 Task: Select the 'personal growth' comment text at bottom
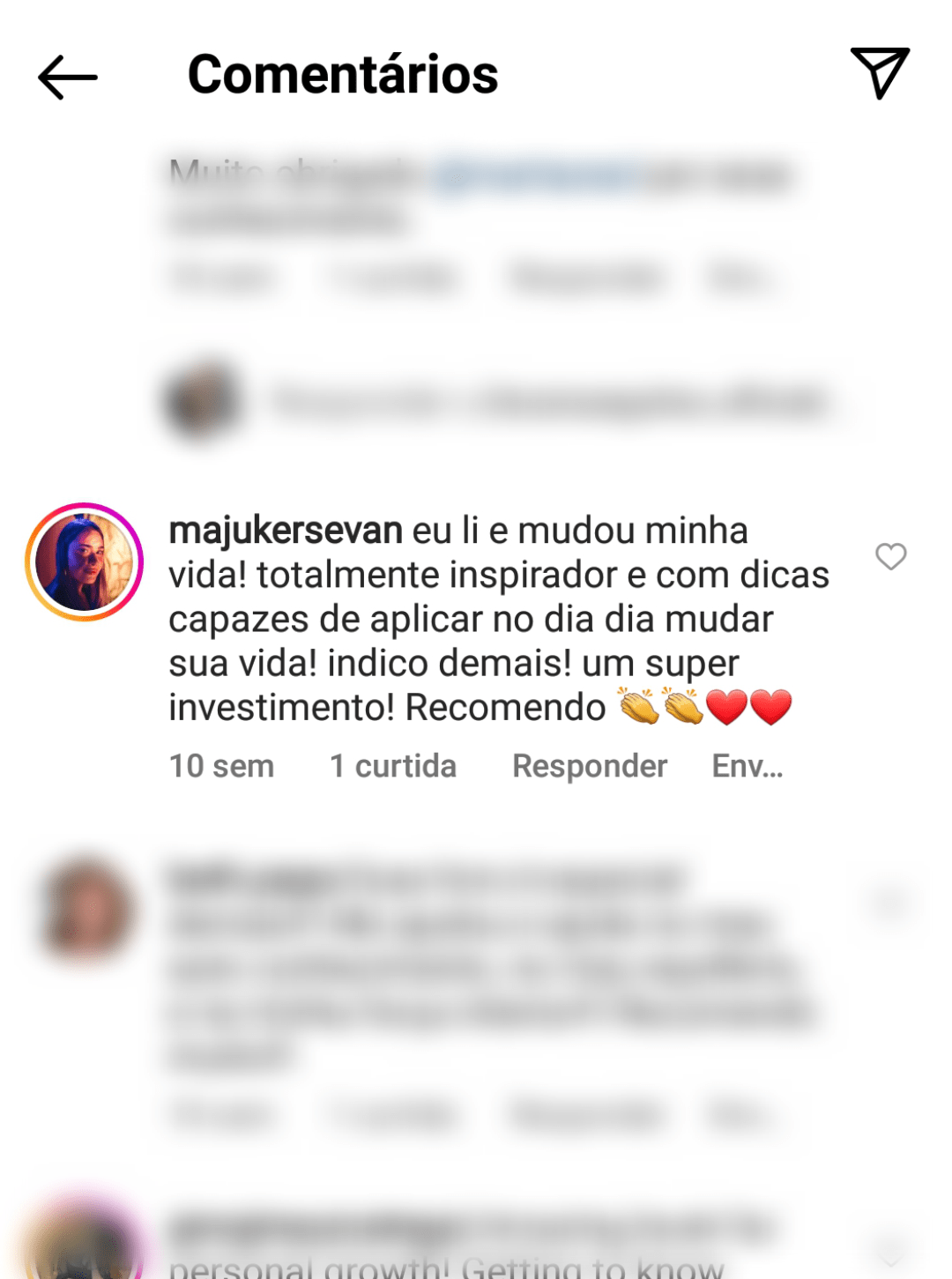(x=446, y=1268)
